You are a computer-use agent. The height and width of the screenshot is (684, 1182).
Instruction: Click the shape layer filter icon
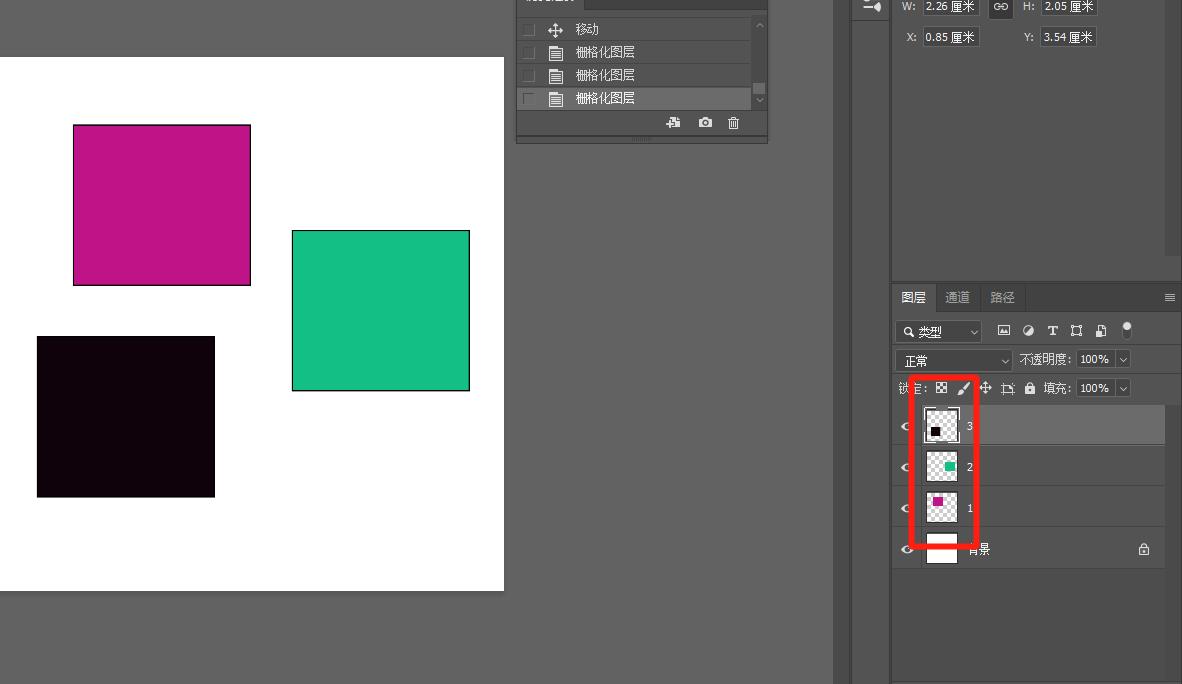[x=1076, y=331]
